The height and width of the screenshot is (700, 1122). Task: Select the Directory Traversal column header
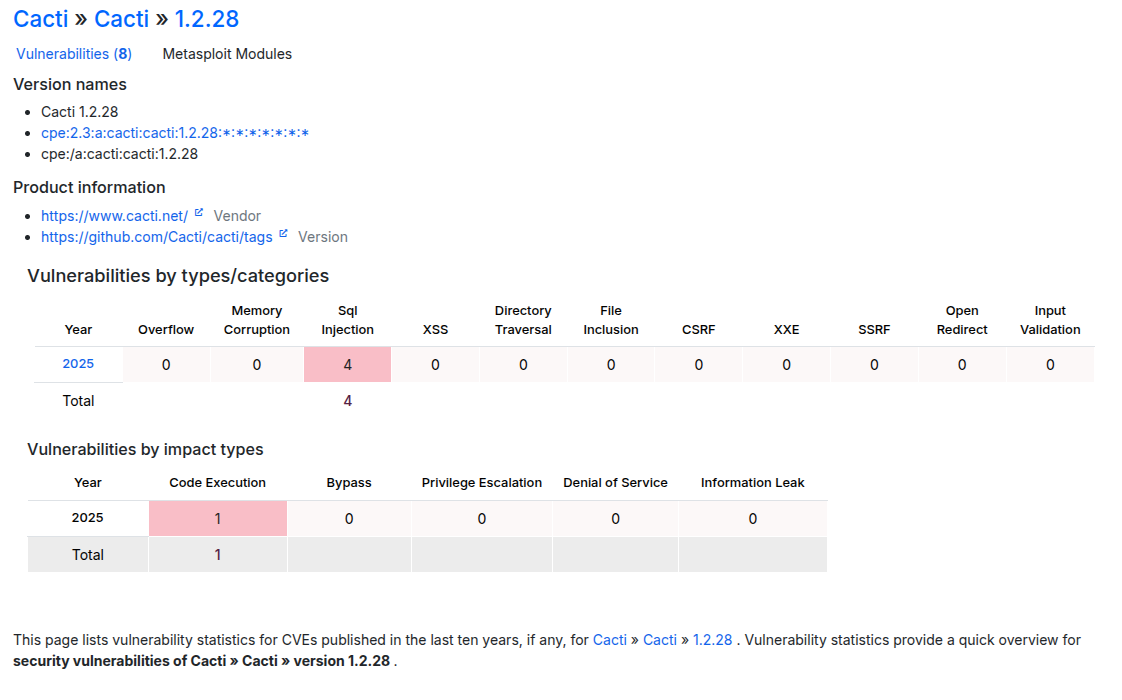click(523, 320)
